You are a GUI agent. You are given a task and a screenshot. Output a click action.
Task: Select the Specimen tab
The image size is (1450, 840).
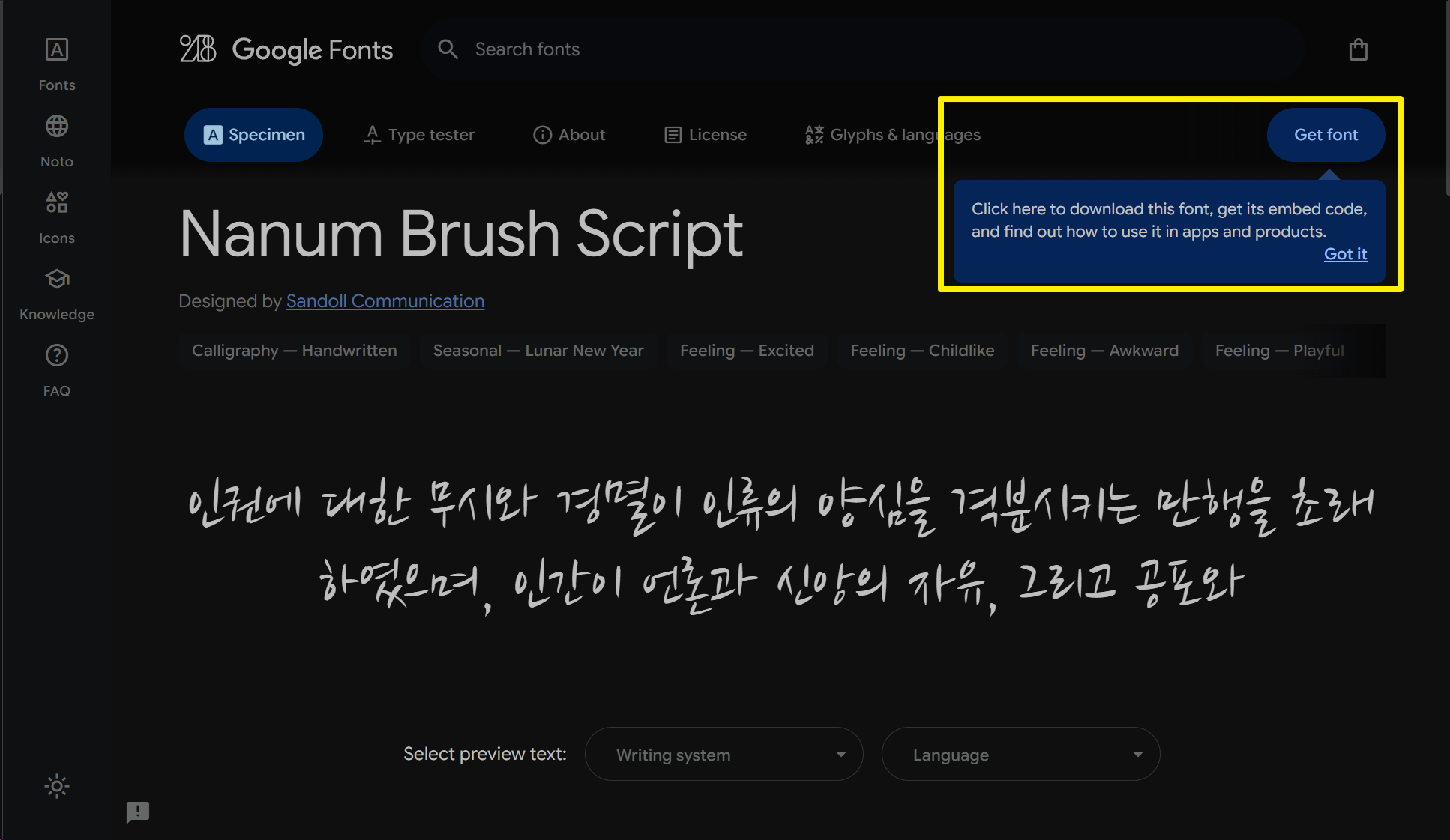(x=253, y=135)
